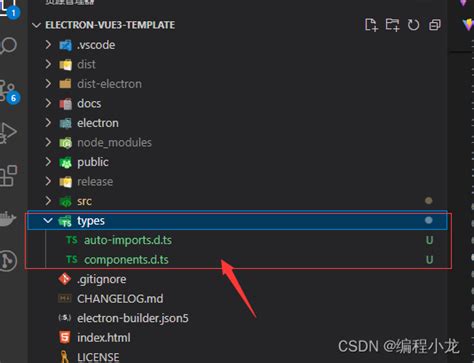The image size is (474, 363).
Task: Open the Source Control view
Action: click(x=8, y=90)
